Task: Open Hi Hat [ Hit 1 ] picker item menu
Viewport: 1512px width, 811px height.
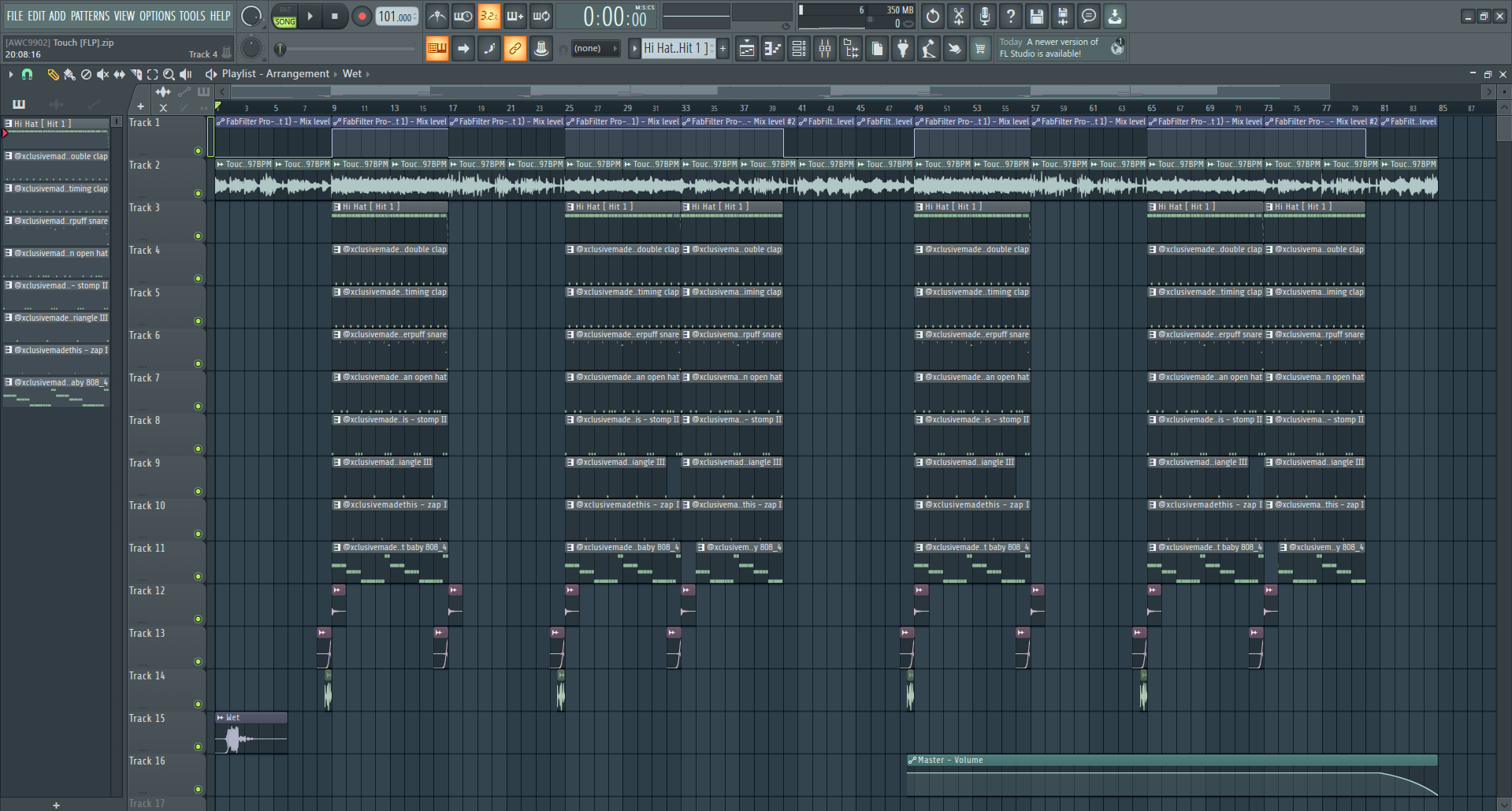Action: coord(8,124)
